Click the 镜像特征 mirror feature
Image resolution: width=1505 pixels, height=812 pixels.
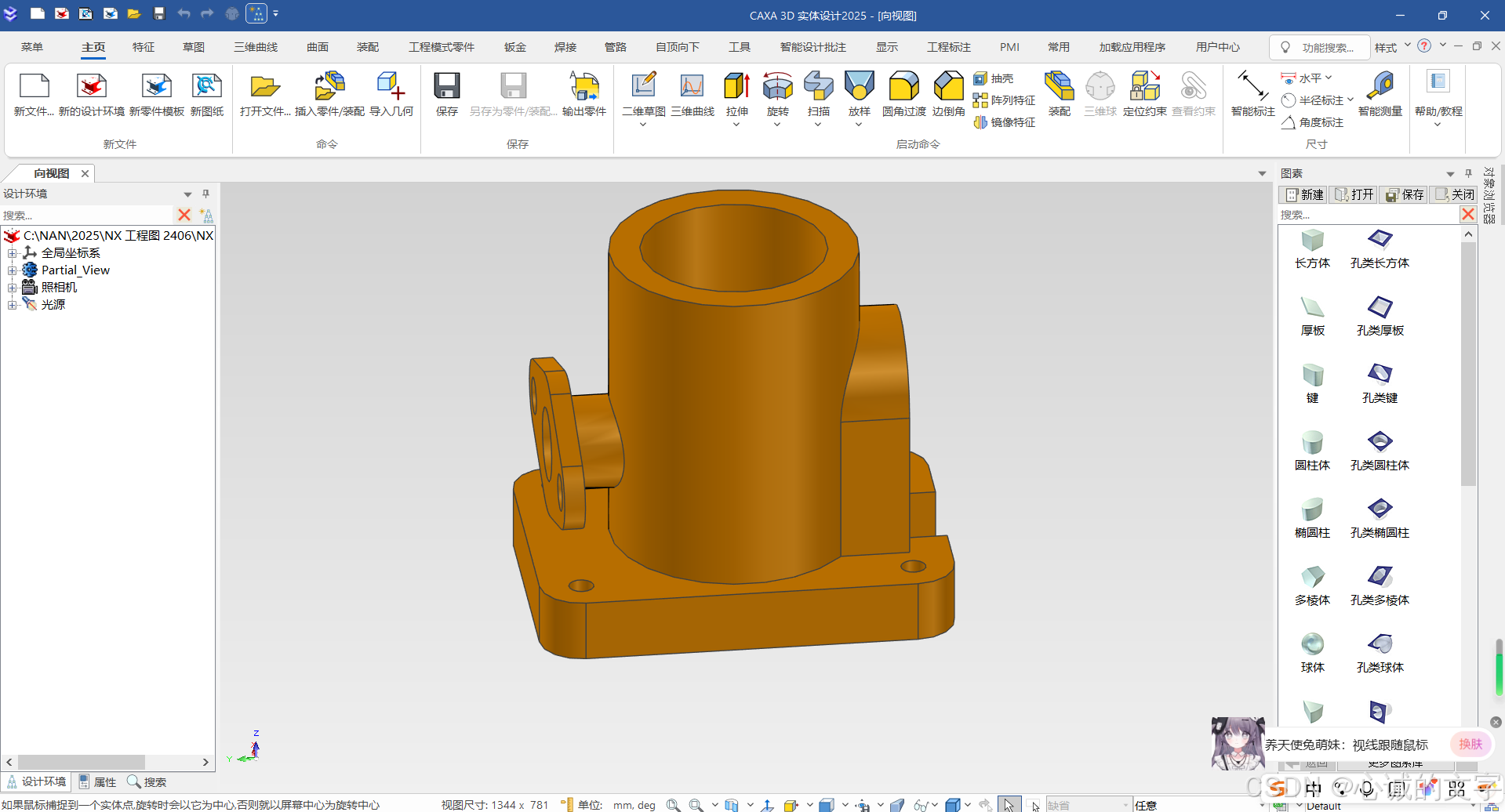[x=1004, y=122]
